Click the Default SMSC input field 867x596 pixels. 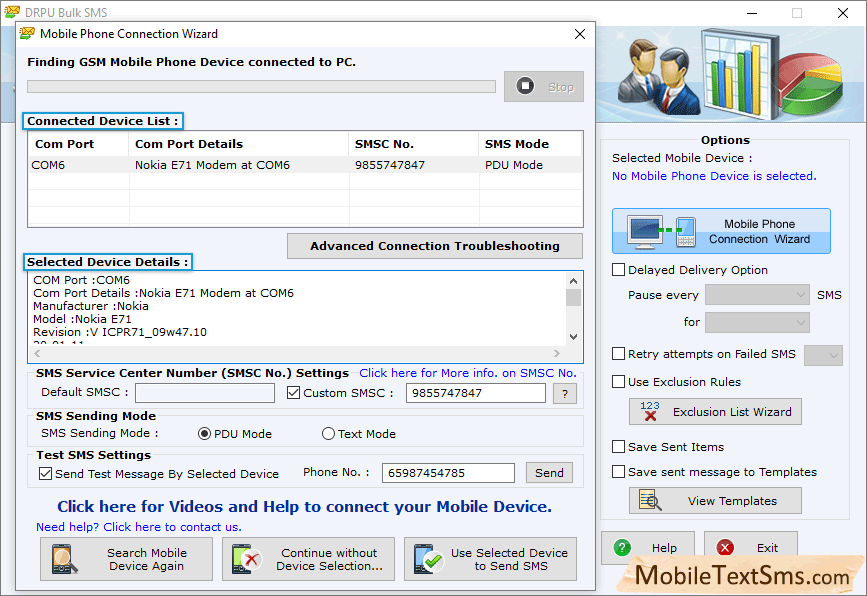click(205, 393)
